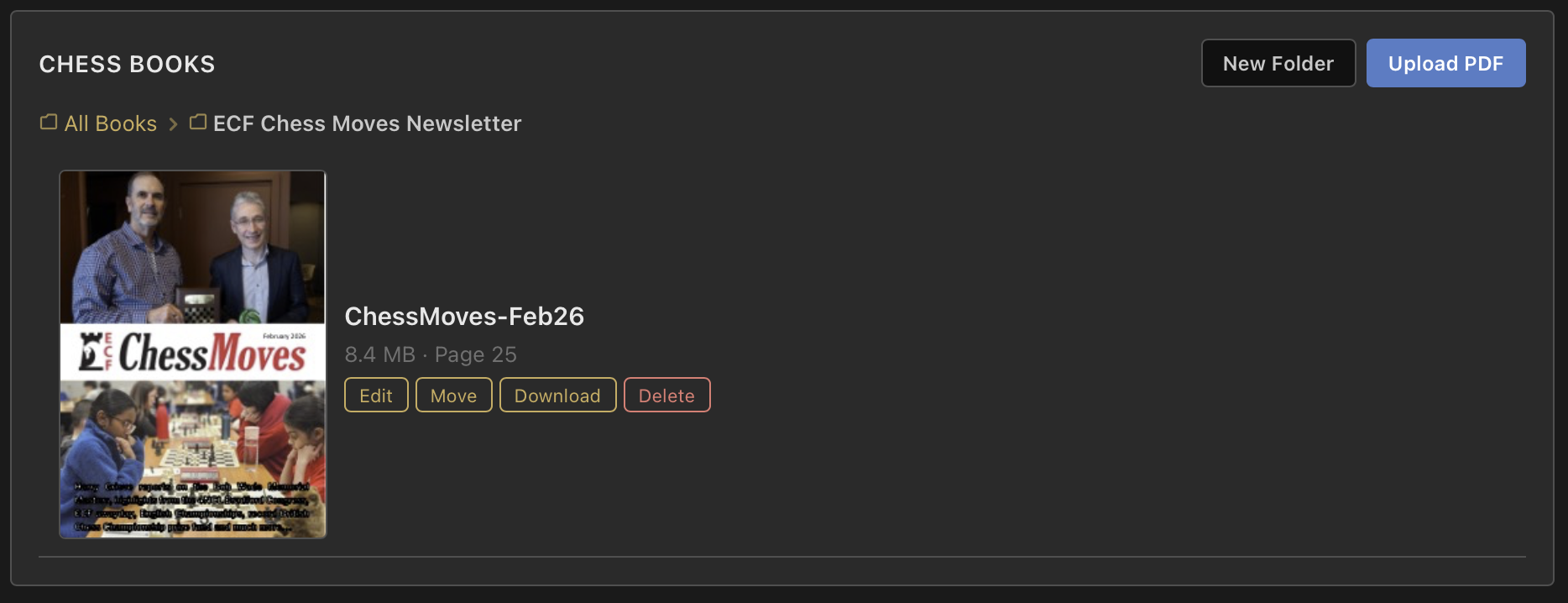The image size is (1568, 603).
Task: Click the breadcrumb chevron separator arrow
Action: (174, 124)
